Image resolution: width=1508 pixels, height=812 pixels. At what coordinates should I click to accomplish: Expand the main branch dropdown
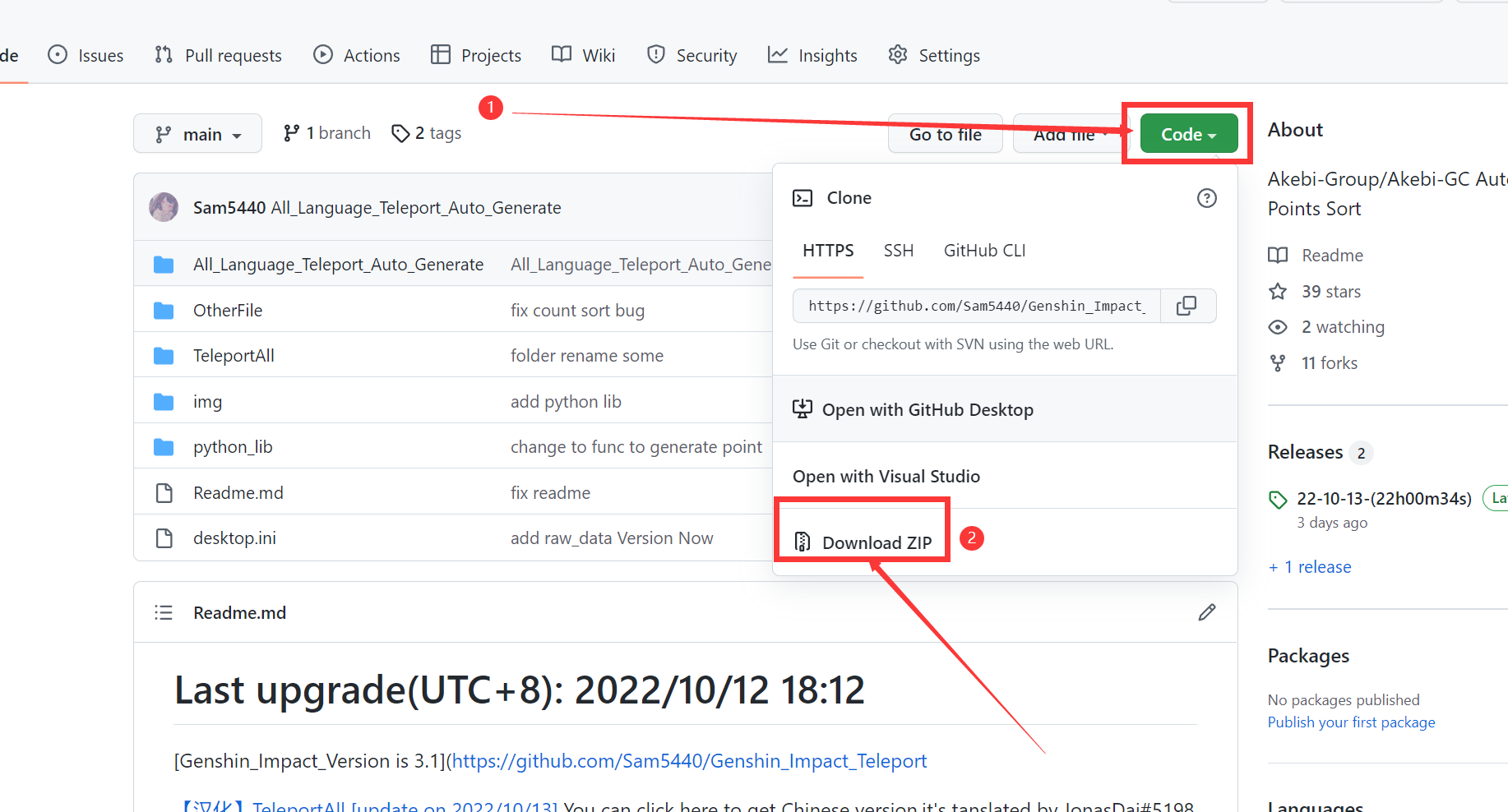coord(197,134)
